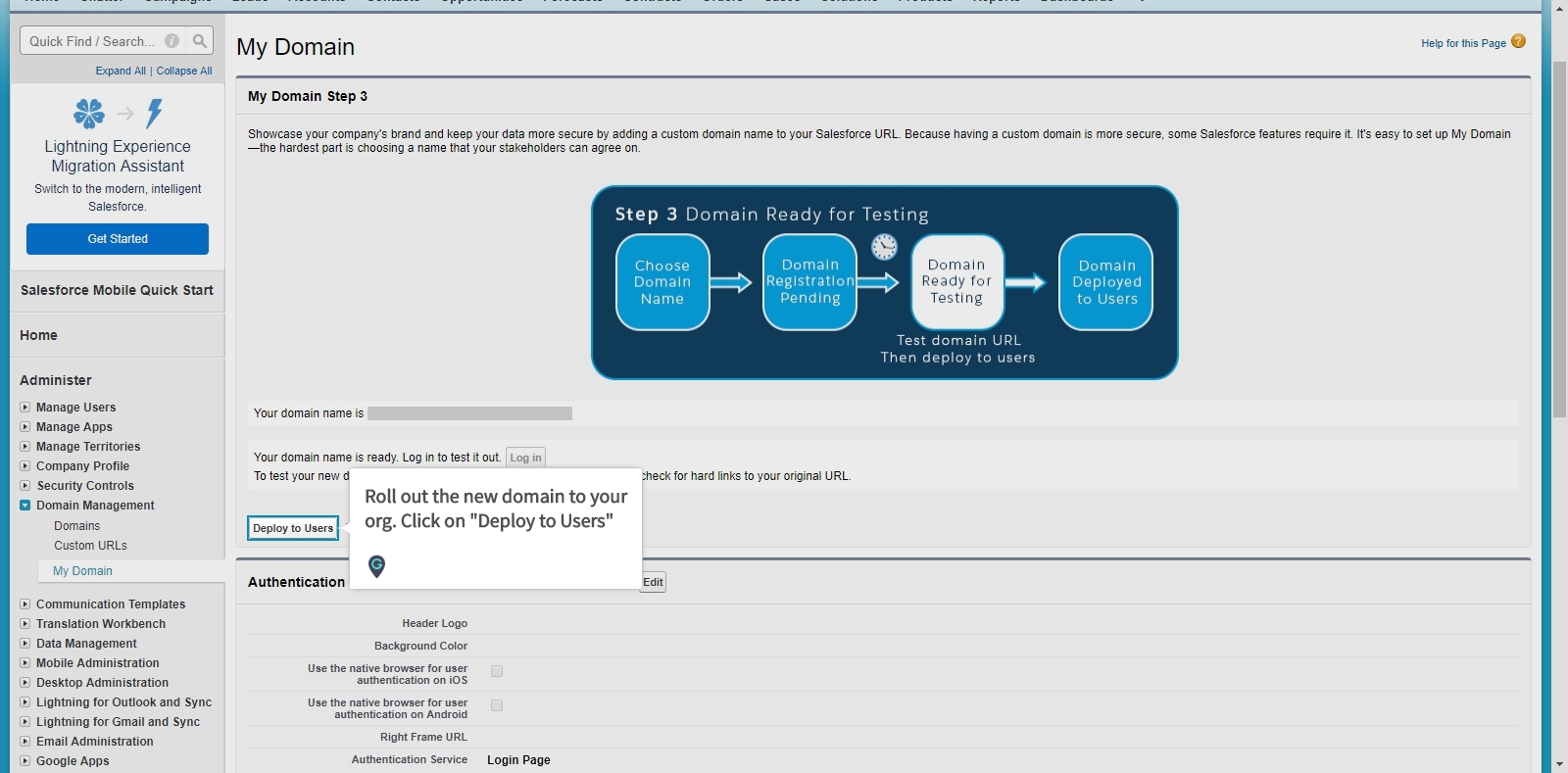
Task: Click Domain Ready for Testing step box
Action: [957, 282]
